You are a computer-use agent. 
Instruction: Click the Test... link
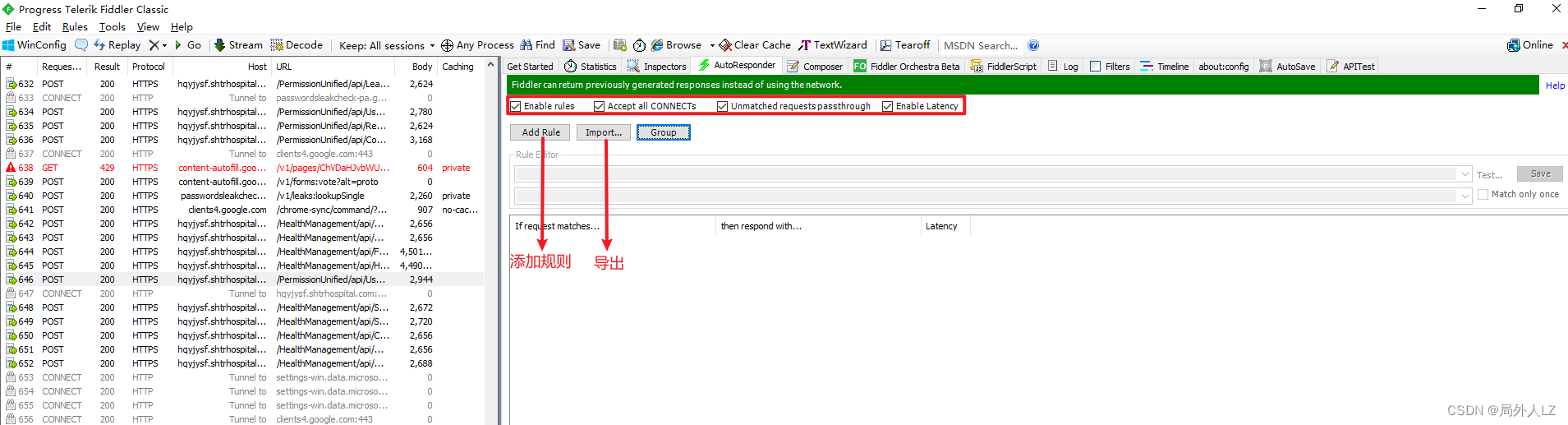1489,175
